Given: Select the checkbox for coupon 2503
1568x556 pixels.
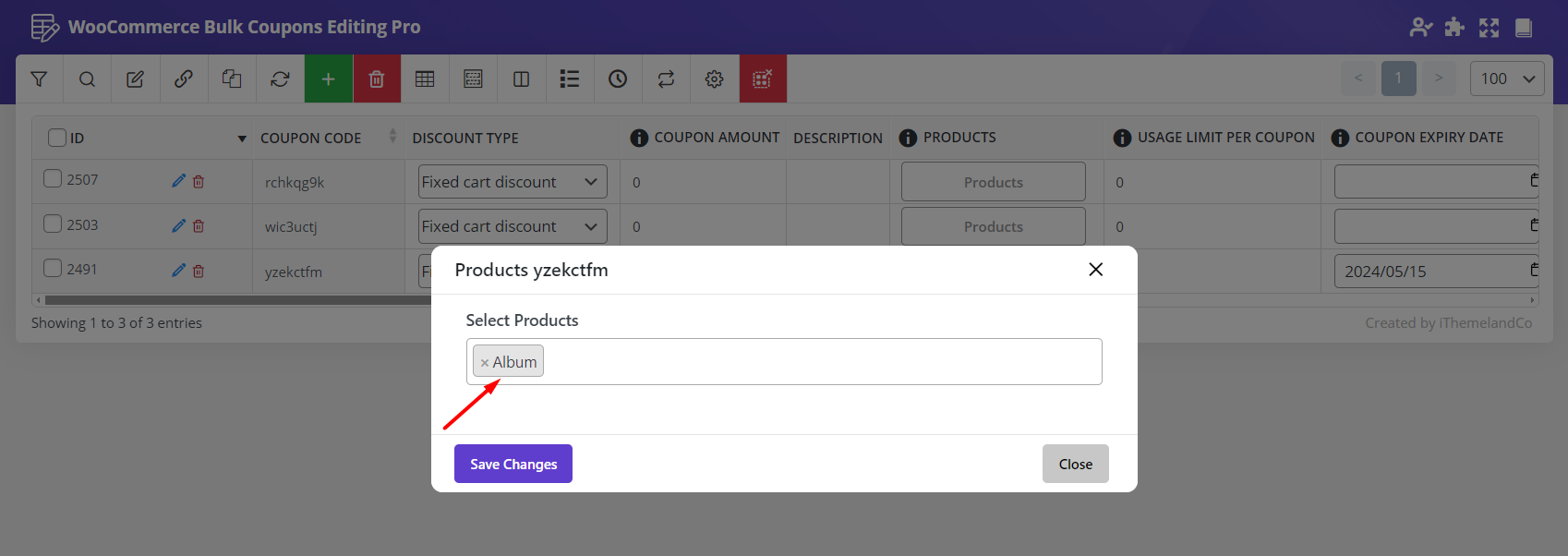Looking at the screenshot, I should [x=53, y=224].
